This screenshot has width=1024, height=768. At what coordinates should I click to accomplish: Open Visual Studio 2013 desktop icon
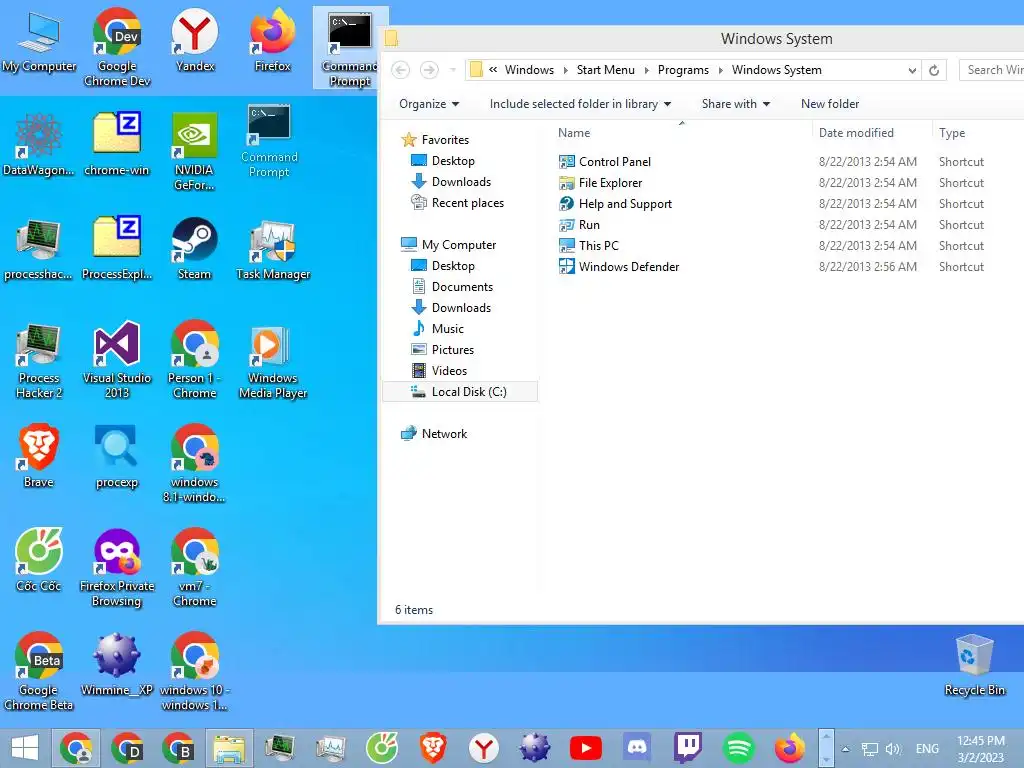click(117, 359)
